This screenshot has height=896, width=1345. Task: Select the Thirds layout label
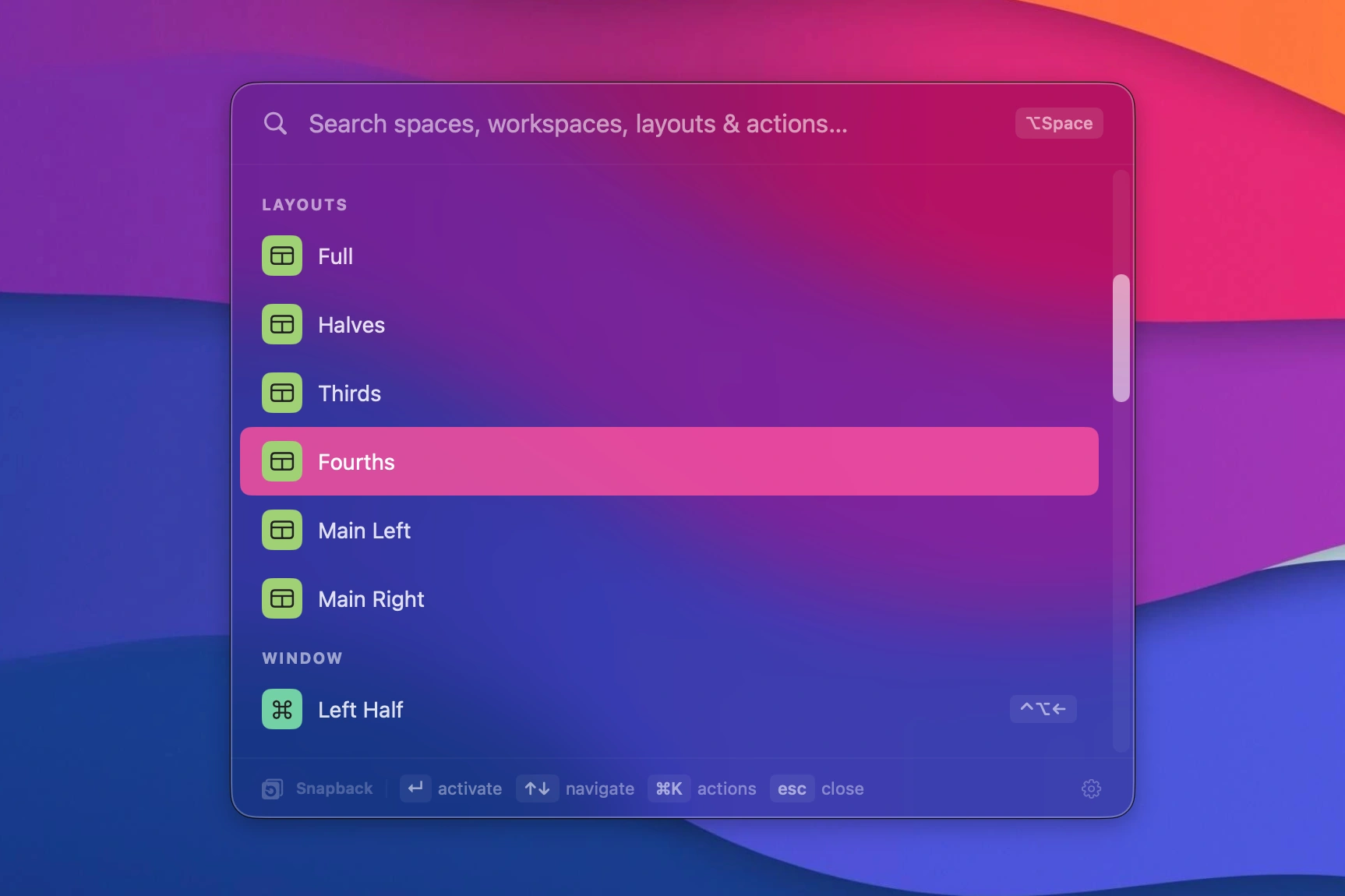click(349, 393)
